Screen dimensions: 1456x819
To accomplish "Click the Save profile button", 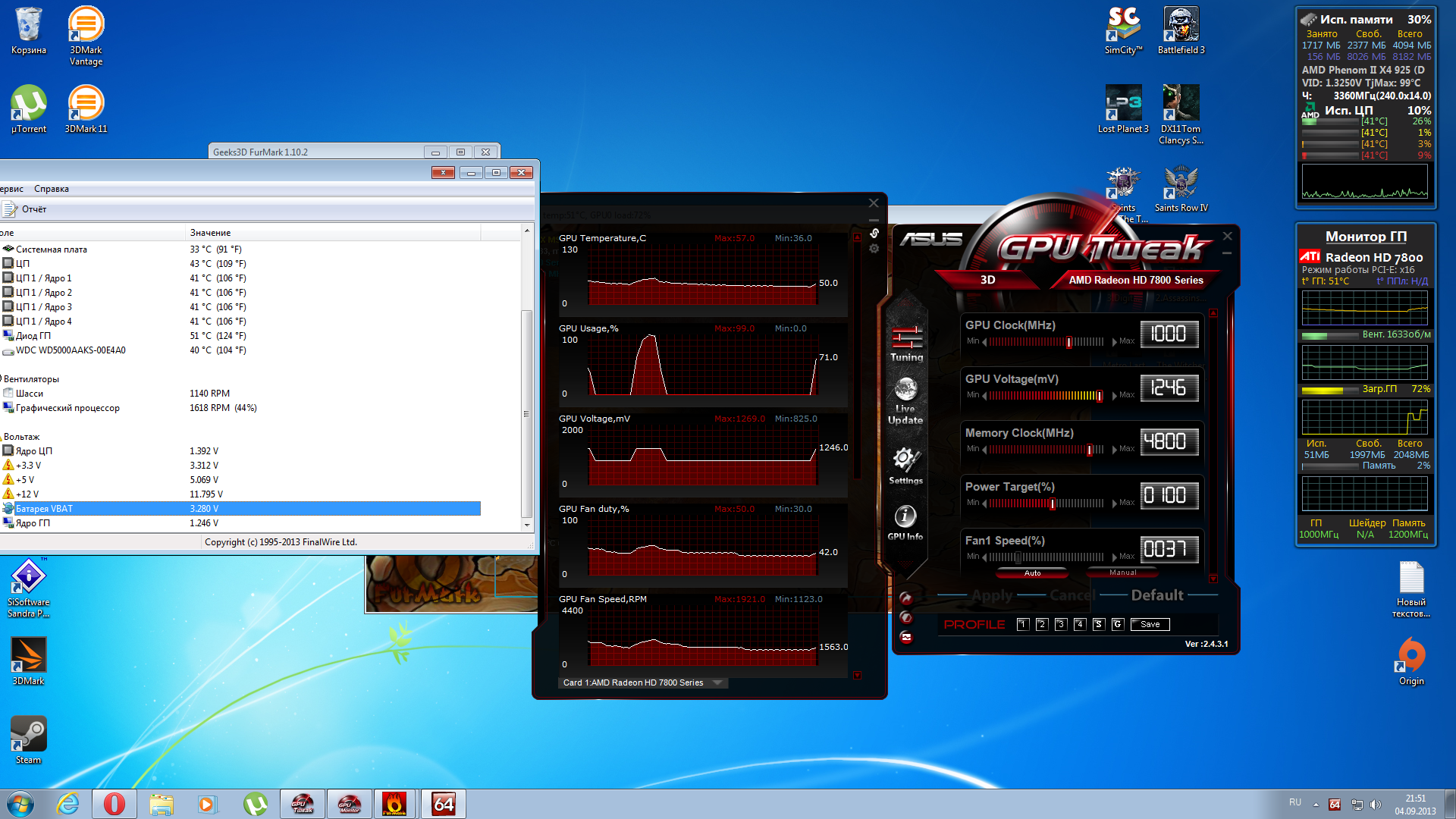I will (x=1150, y=624).
